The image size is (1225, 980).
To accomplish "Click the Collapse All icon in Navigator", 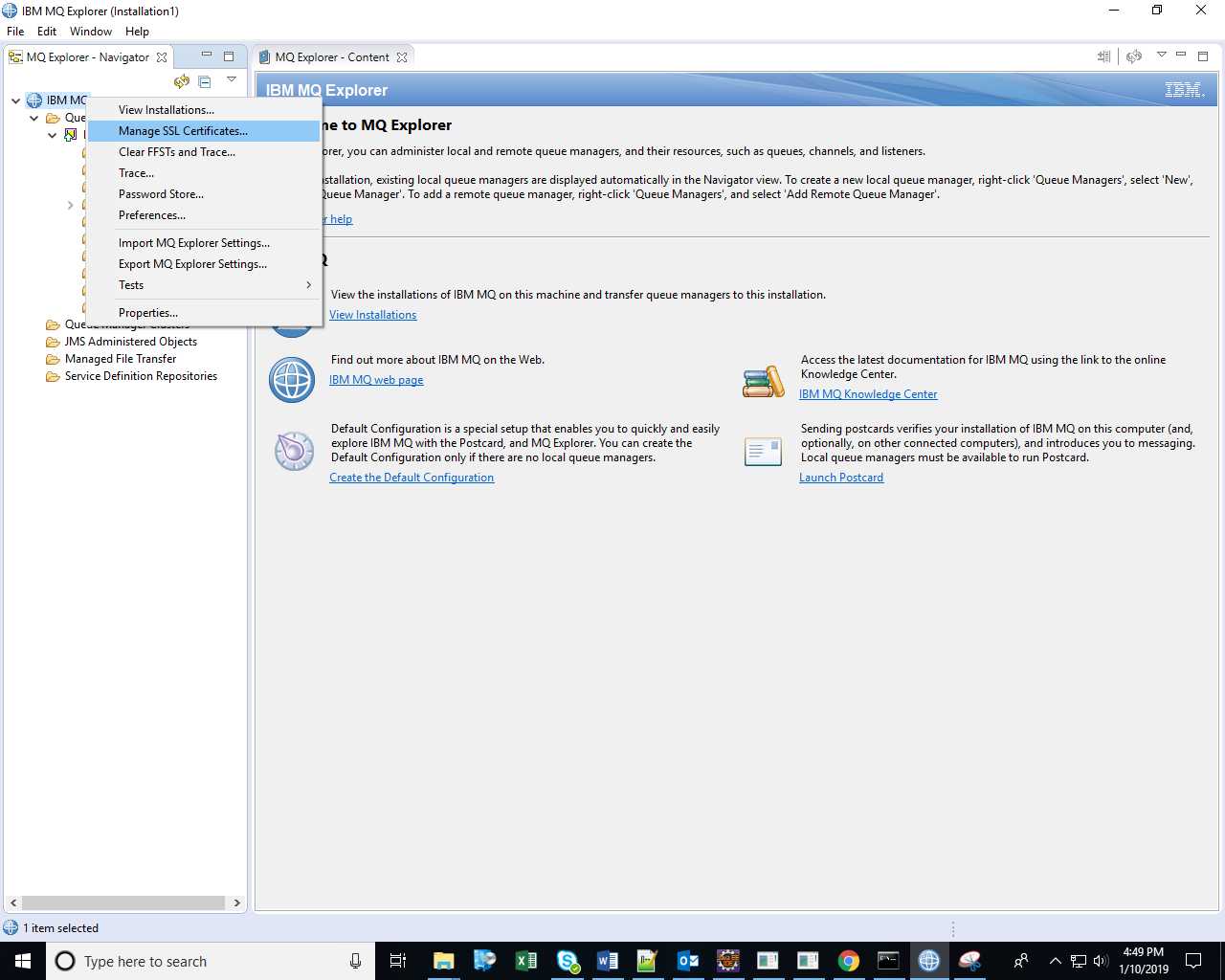I will 205,81.
